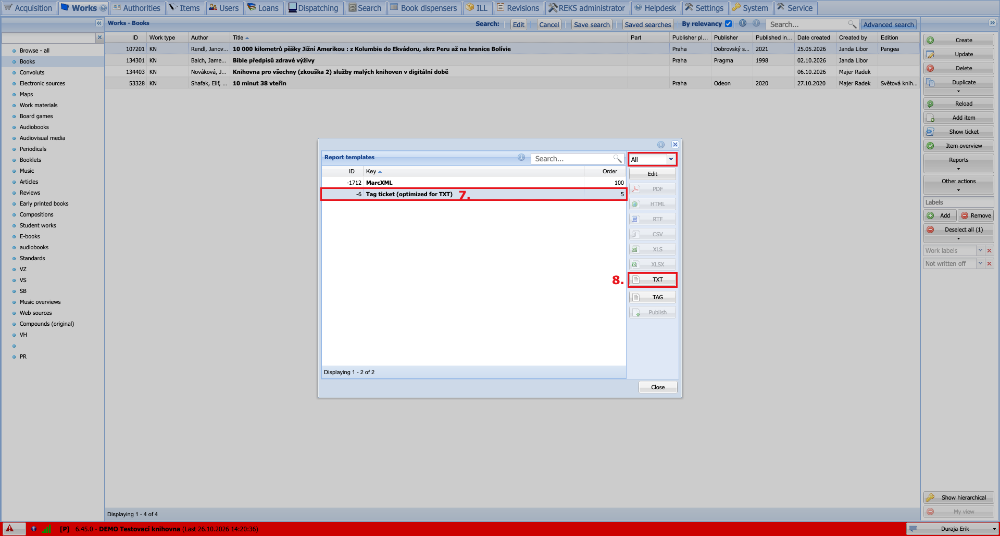Image resolution: width=1000 pixels, height=536 pixels.
Task: Click the Update button in right panel
Action: click(x=959, y=54)
